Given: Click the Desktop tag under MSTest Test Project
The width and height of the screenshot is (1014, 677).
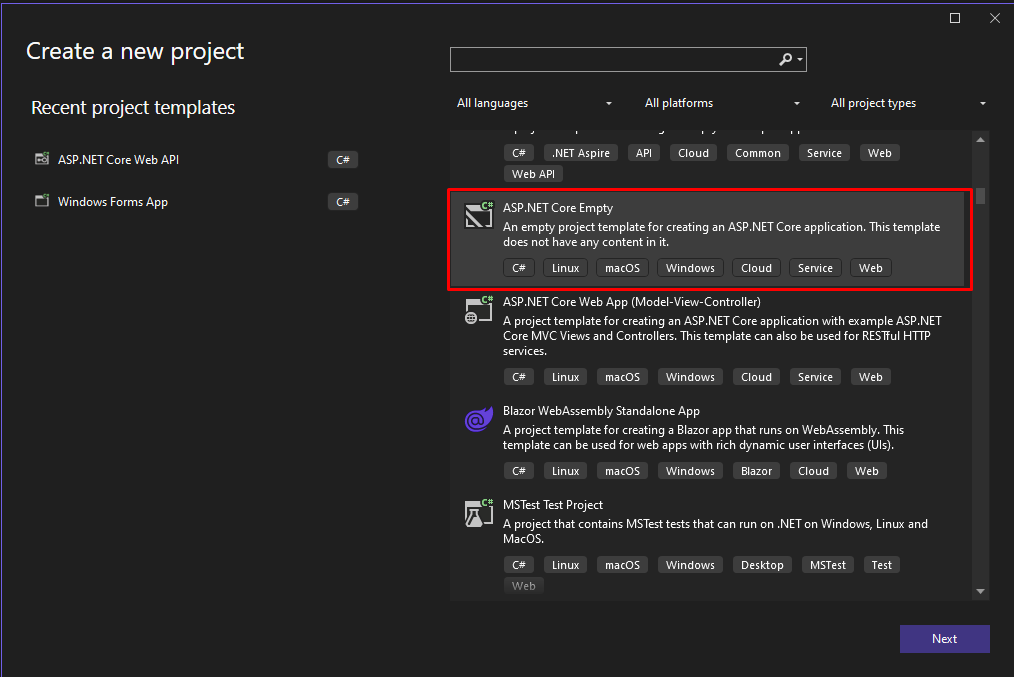Looking at the screenshot, I should click(762, 565).
